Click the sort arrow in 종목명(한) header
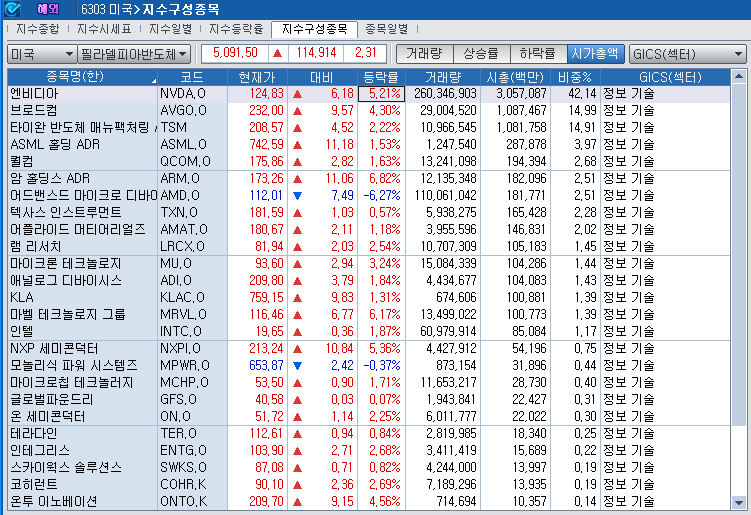 [x=154, y=81]
